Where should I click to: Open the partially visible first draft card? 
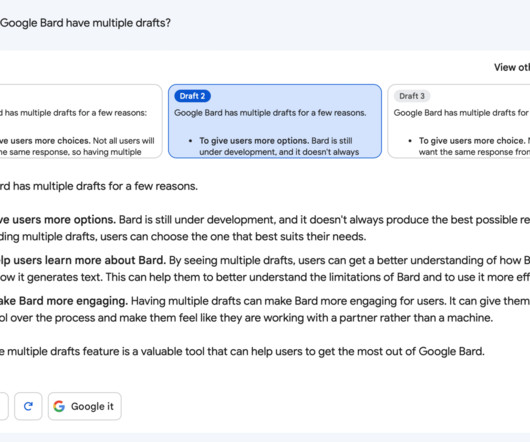coord(81,121)
